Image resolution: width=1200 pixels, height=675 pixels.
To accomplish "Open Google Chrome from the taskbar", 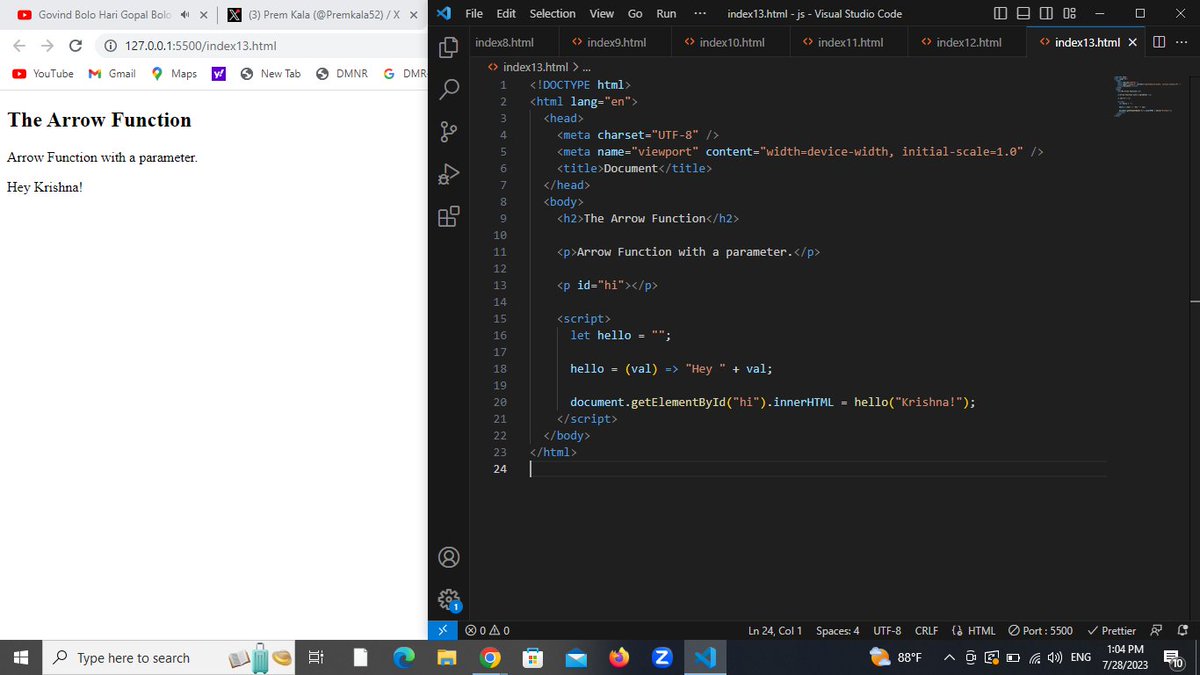I will 490,657.
